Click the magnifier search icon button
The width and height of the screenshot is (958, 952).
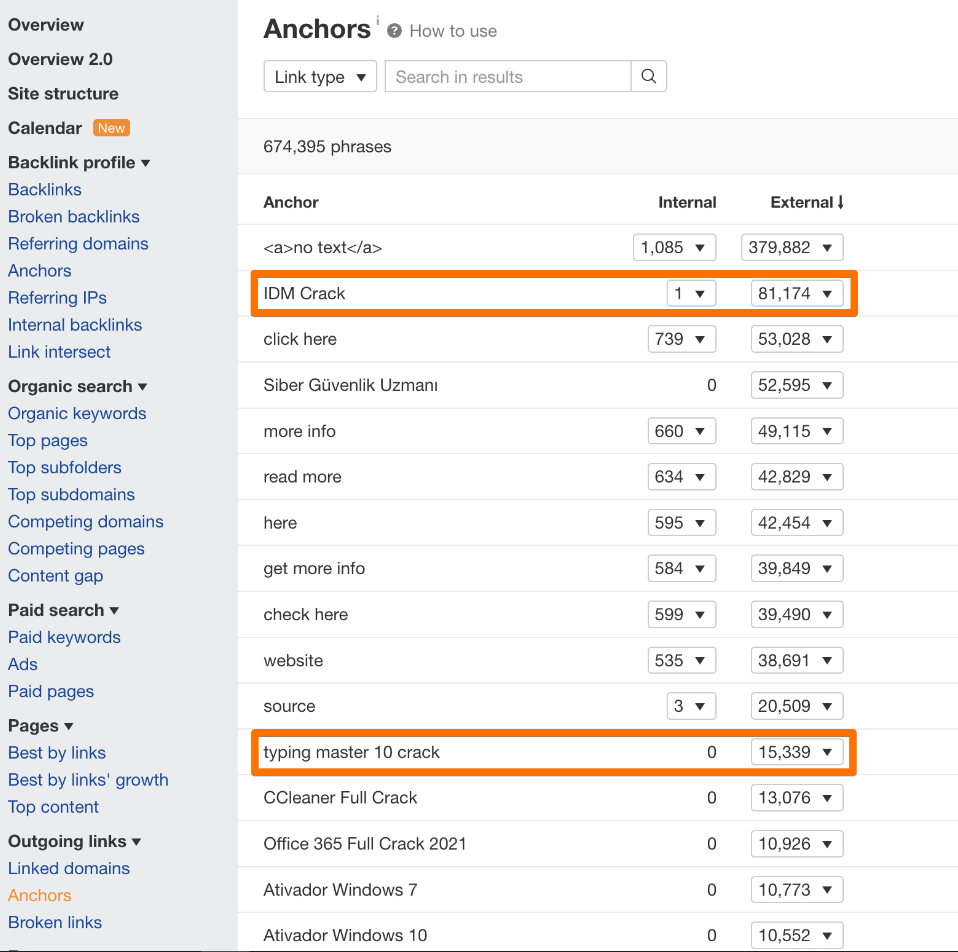point(649,77)
